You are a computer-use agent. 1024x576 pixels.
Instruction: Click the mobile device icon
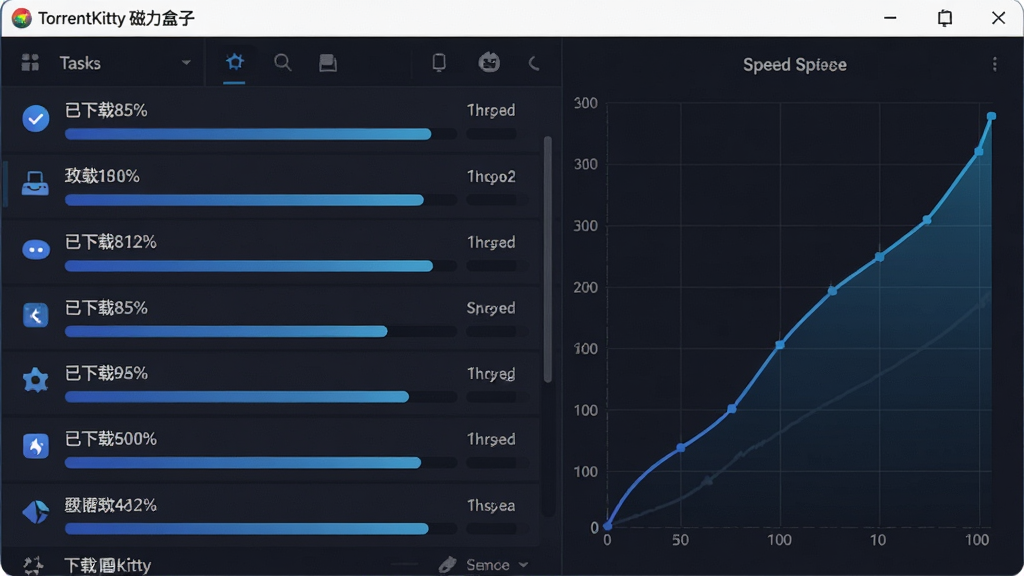point(439,63)
